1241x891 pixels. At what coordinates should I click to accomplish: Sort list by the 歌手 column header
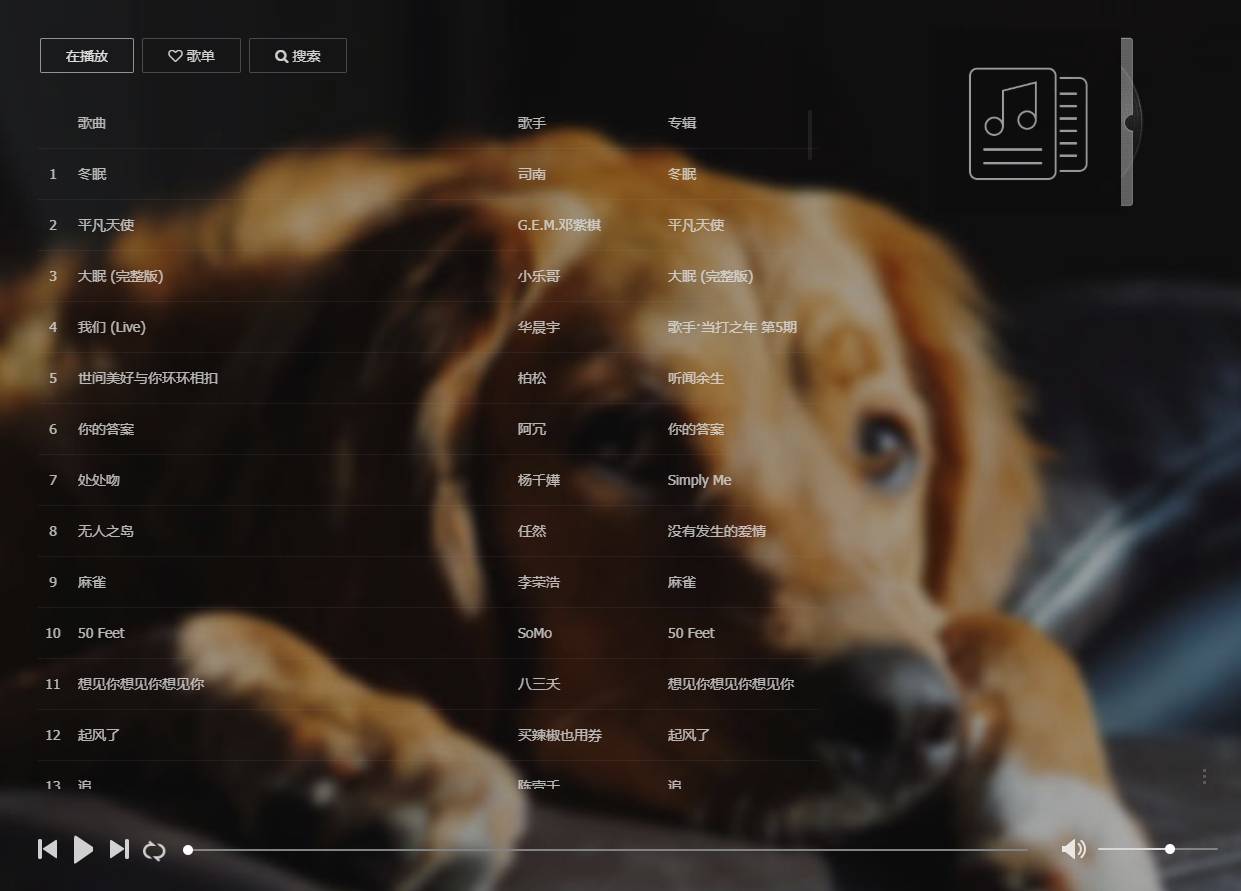[531, 122]
